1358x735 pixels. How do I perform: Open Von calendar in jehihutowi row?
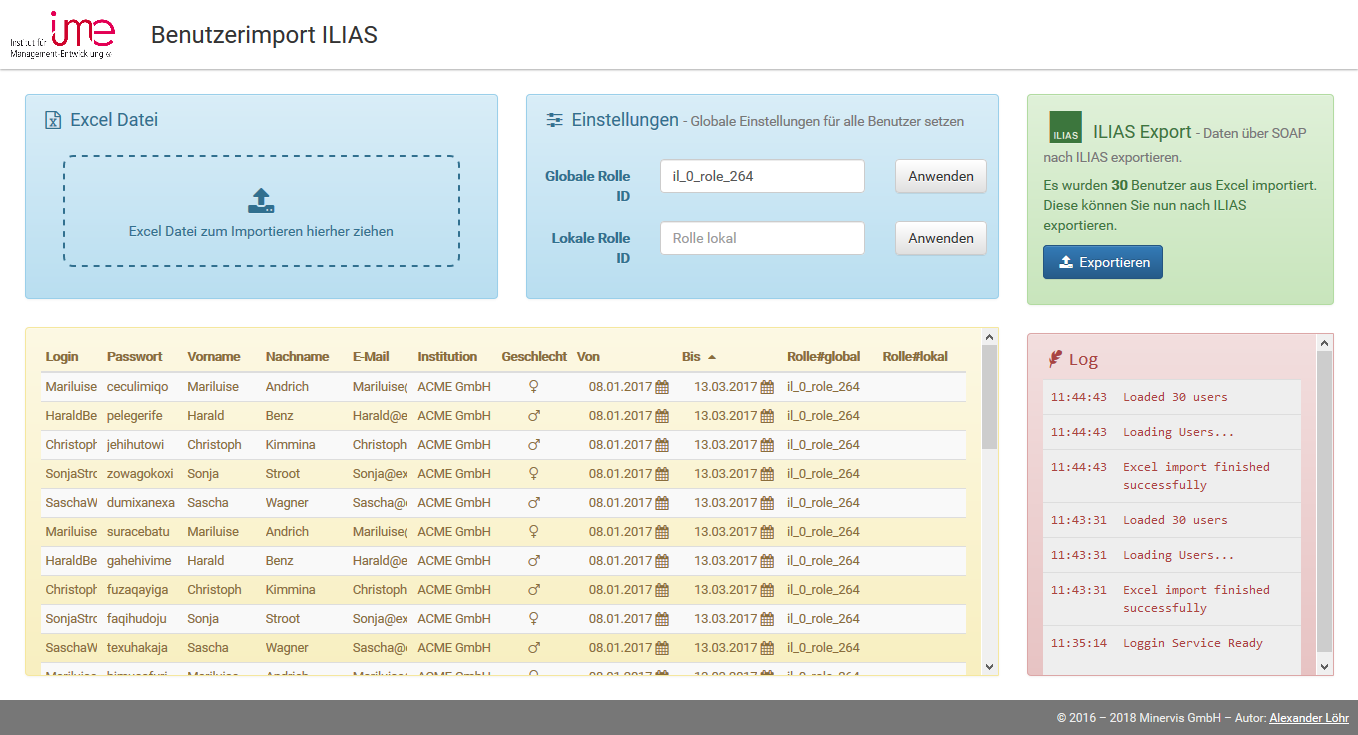click(x=662, y=445)
